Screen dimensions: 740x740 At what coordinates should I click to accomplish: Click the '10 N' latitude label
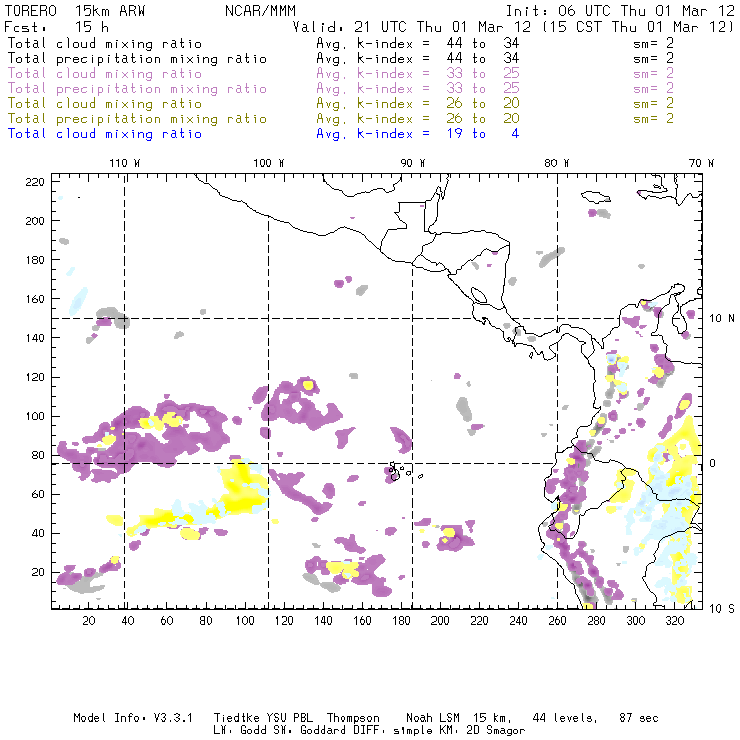(x=722, y=319)
